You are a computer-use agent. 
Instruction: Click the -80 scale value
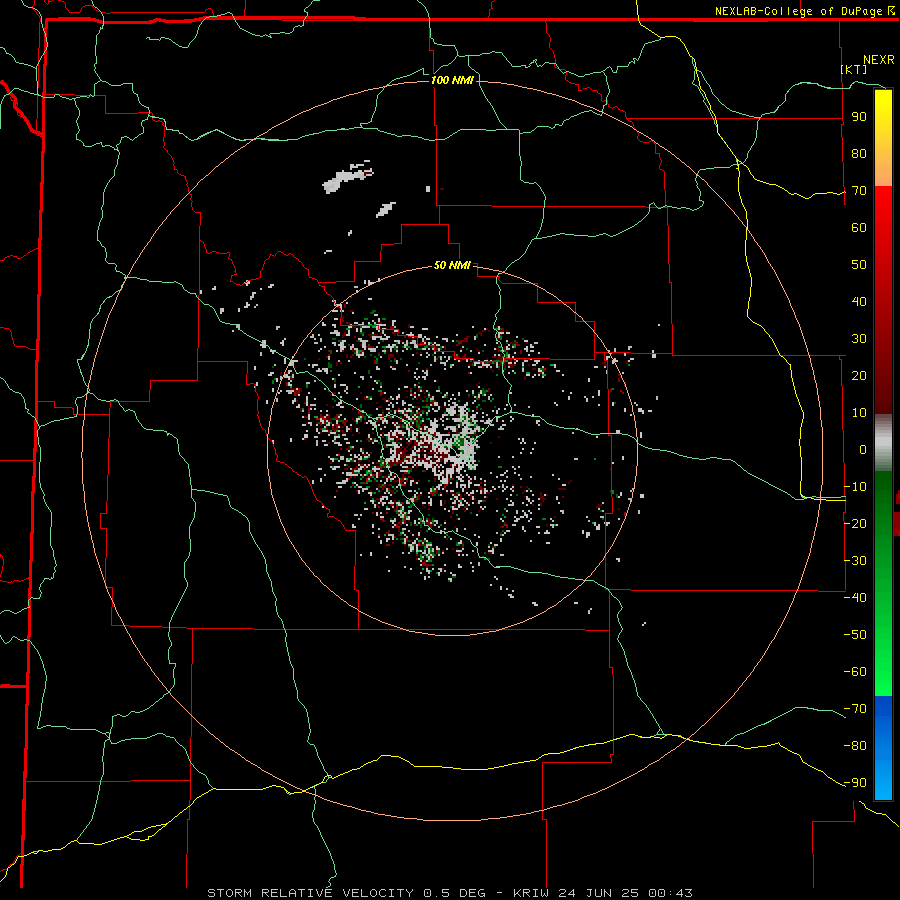[x=855, y=746]
